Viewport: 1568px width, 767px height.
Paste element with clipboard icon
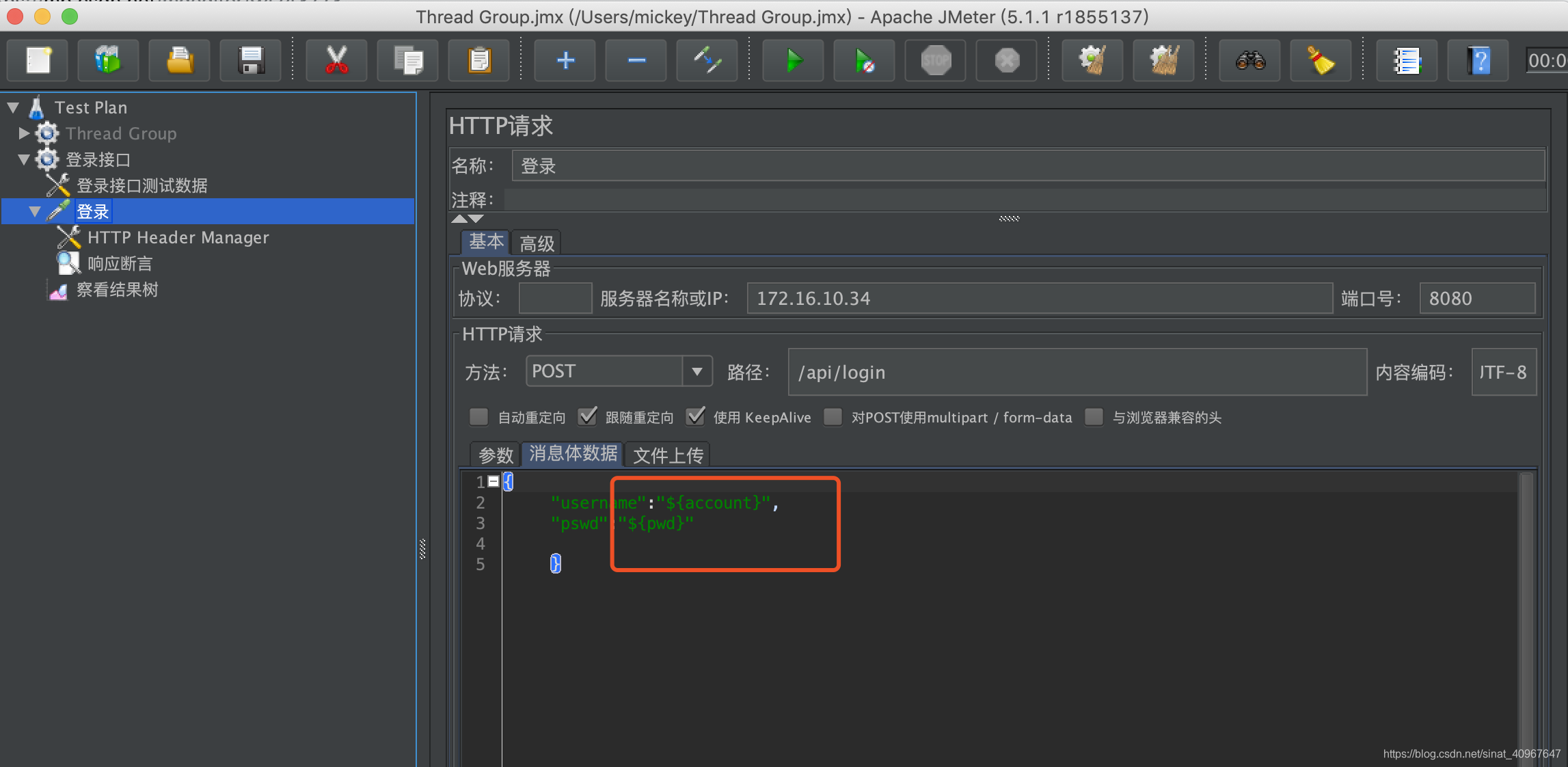478,61
